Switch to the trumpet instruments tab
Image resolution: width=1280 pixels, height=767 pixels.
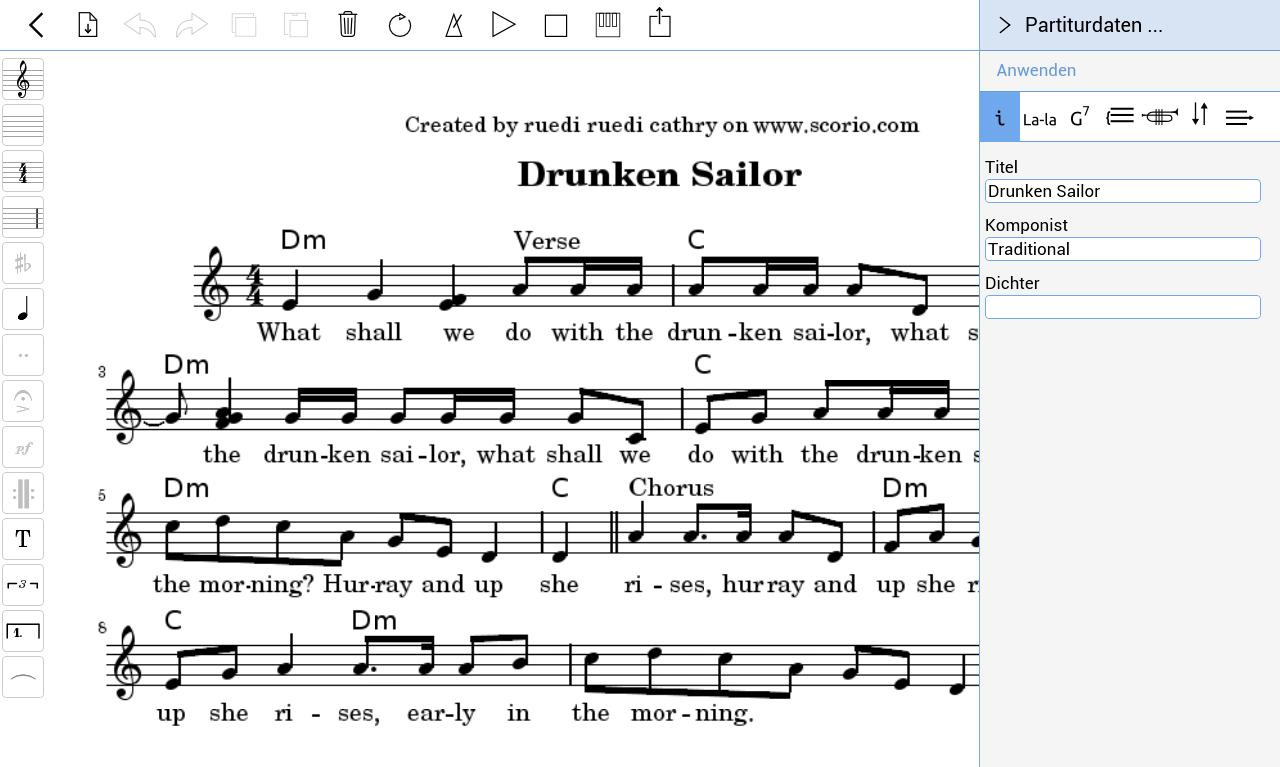(x=1160, y=117)
